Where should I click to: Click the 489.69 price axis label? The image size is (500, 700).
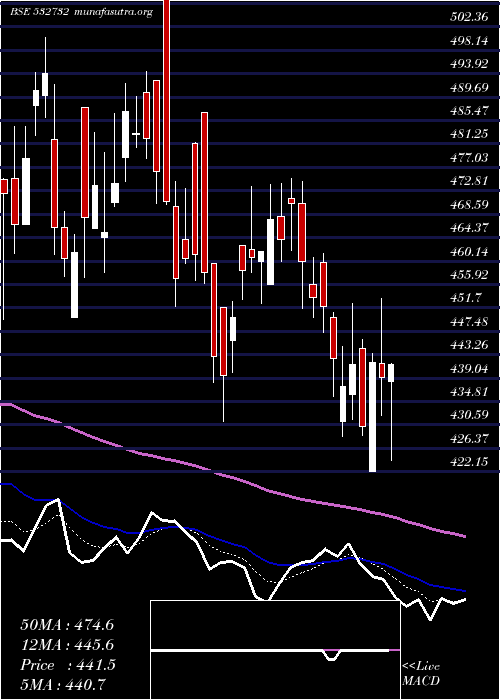coord(469,87)
